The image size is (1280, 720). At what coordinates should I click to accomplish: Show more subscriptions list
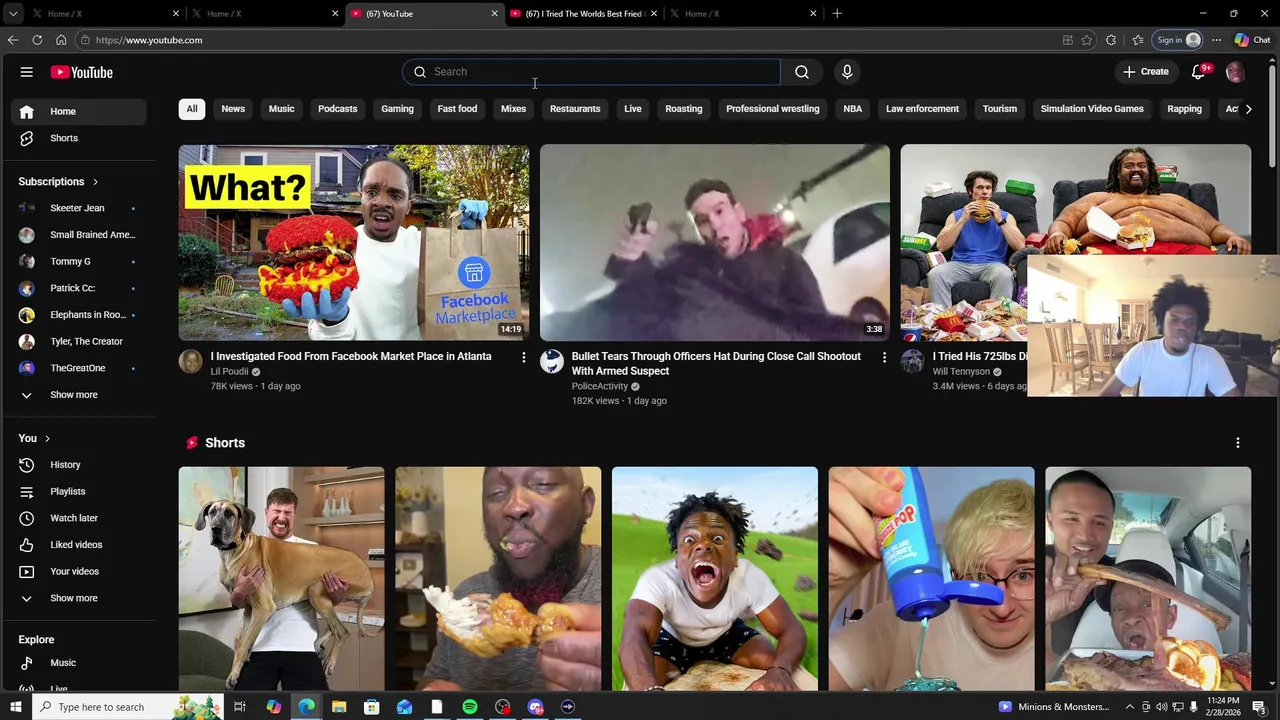tap(77, 395)
